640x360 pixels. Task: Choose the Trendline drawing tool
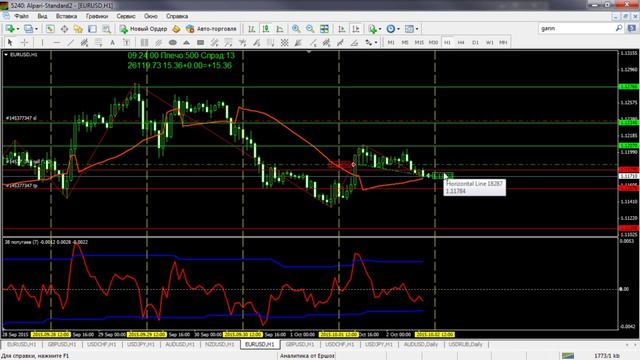70,42
